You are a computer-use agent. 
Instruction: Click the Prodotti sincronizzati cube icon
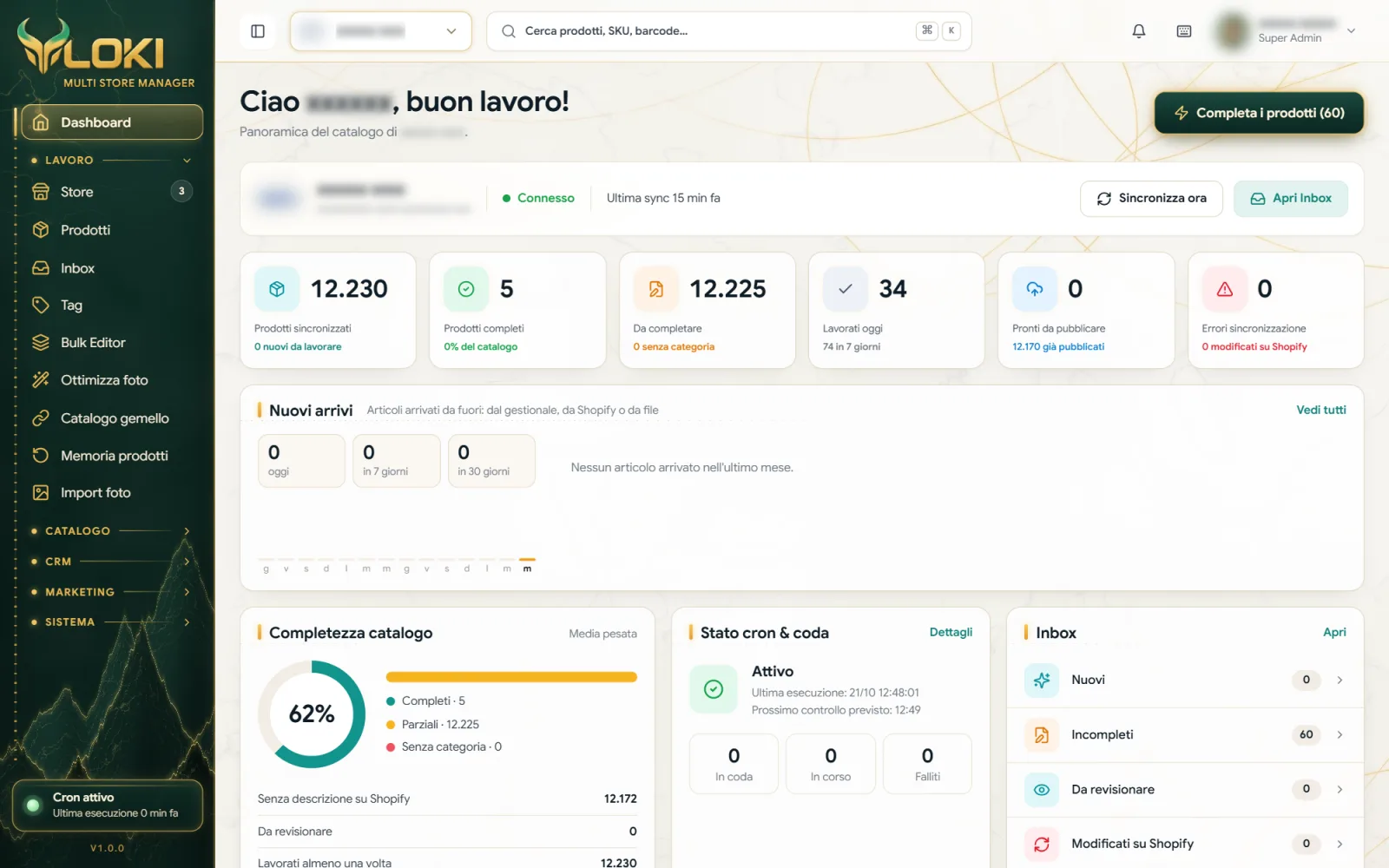[277, 289]
